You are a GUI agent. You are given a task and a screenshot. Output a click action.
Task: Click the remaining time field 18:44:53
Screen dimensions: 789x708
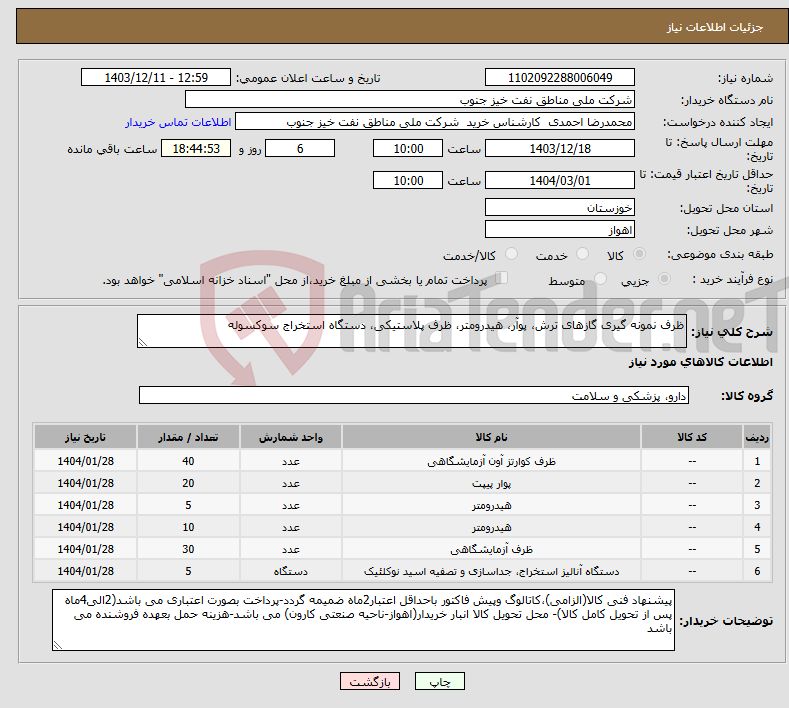click(196, 148)
